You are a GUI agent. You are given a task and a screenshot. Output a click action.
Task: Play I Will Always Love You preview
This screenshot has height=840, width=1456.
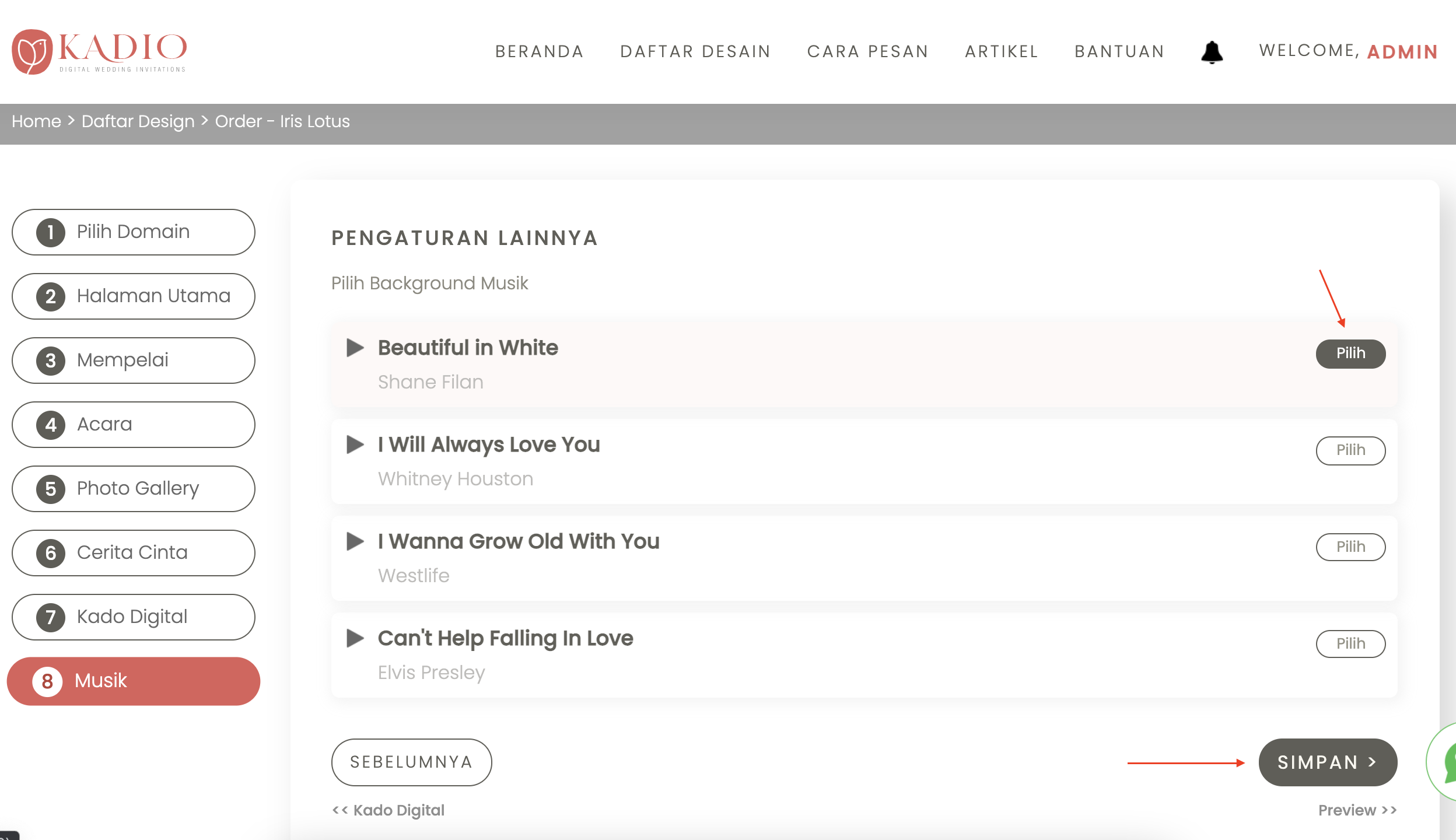click(355, 444)
